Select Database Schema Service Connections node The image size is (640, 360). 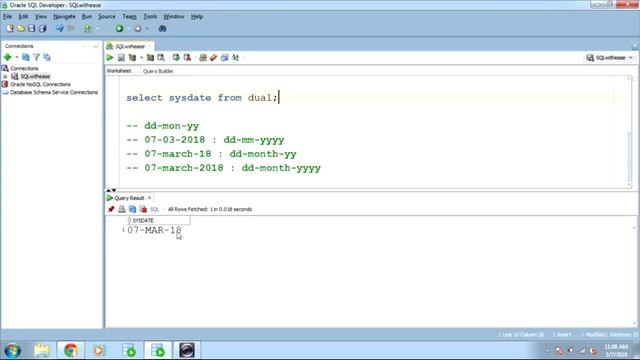tap(53, 92)
